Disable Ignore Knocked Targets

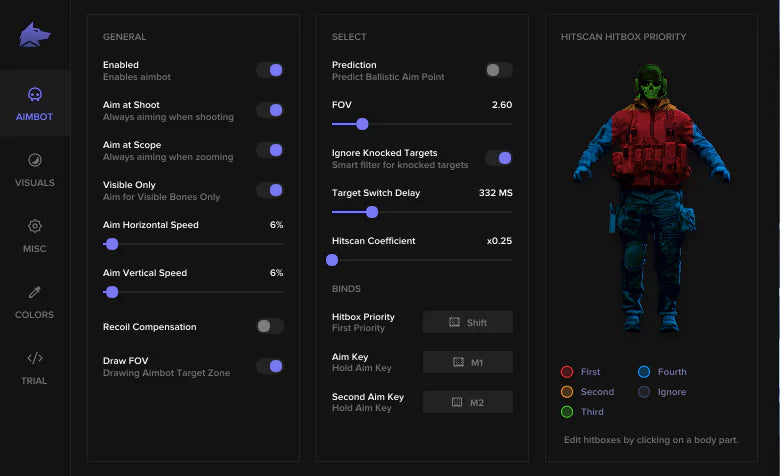[x=499, y=158]
